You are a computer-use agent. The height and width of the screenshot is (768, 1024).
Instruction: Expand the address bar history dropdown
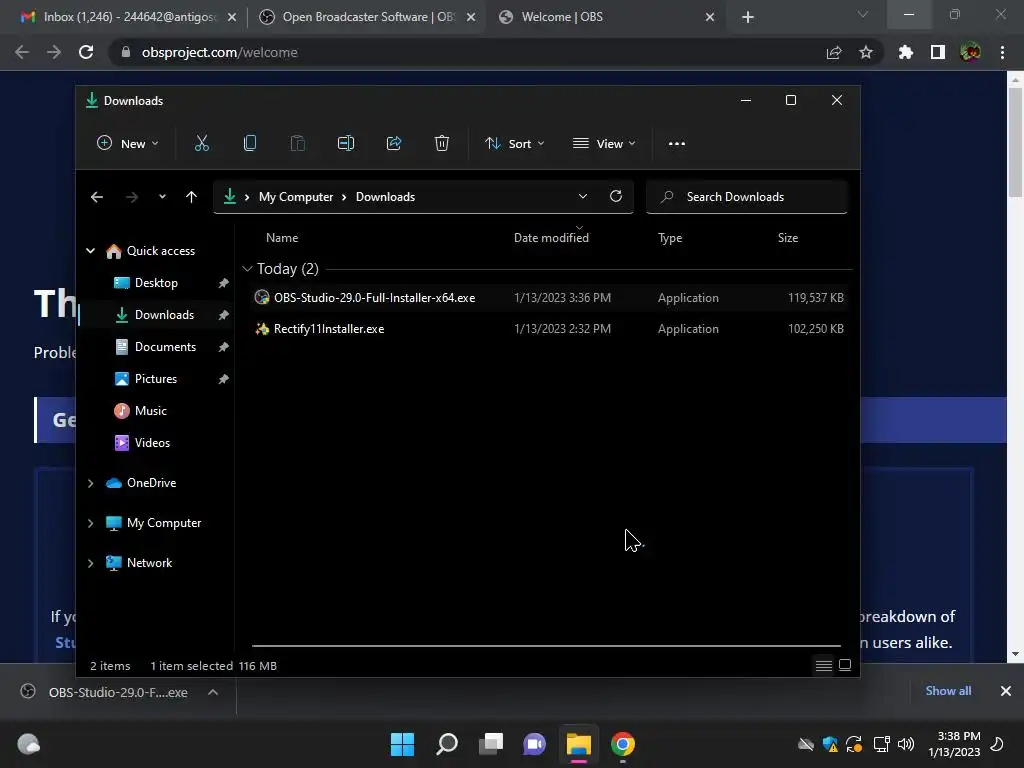point(583,197)
